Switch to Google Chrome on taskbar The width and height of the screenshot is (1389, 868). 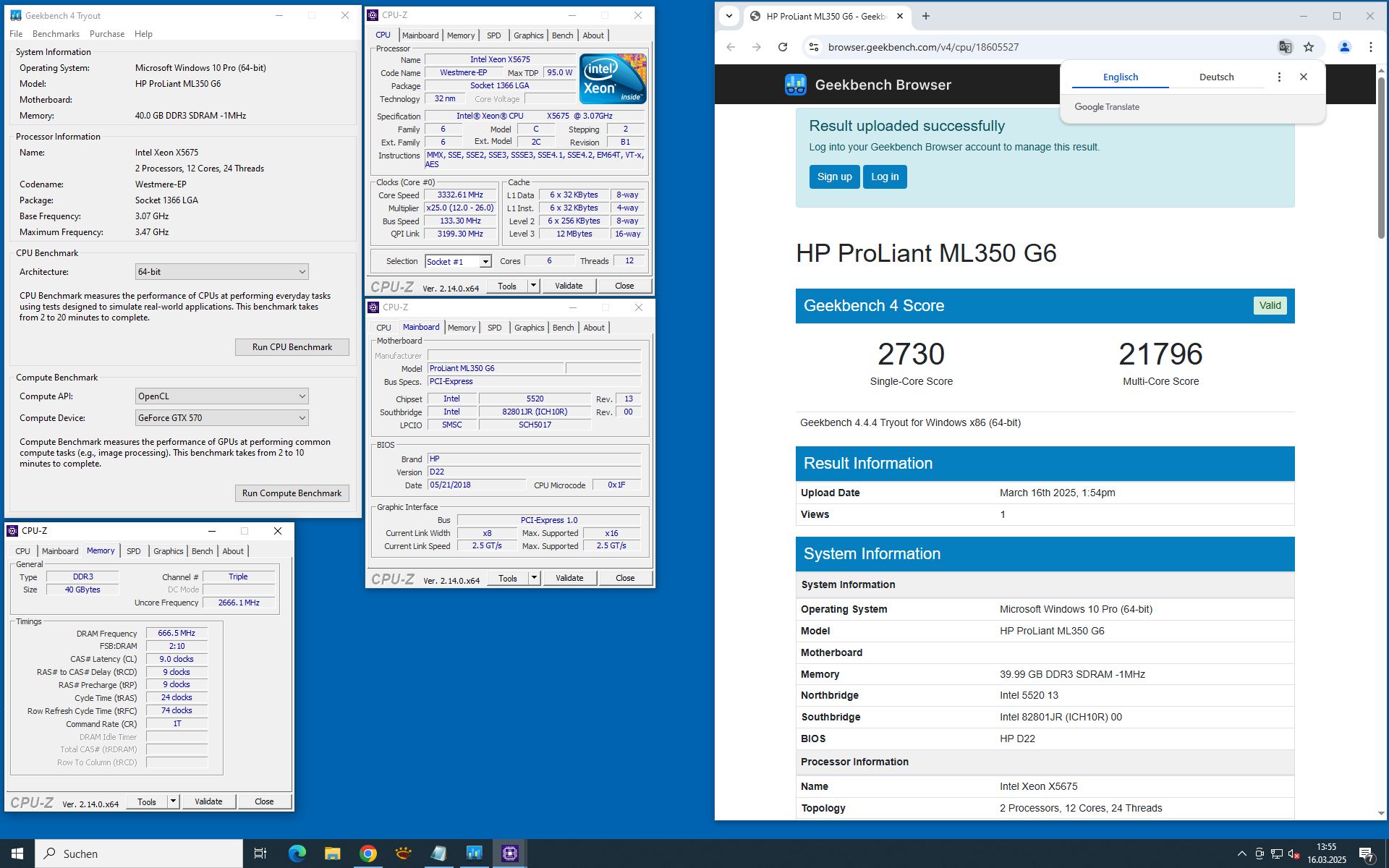[368, 854]
